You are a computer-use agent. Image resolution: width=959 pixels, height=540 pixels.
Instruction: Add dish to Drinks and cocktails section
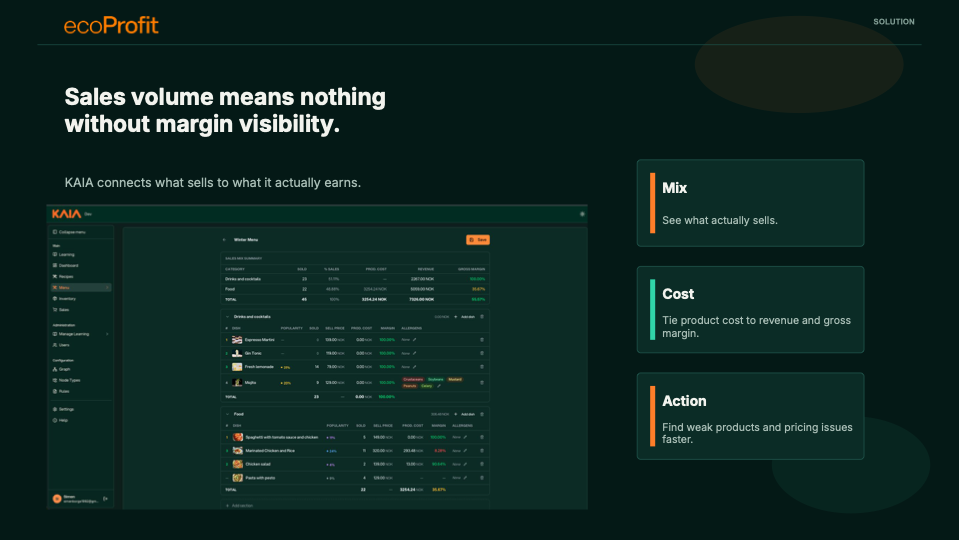click(x=464, y=317)
